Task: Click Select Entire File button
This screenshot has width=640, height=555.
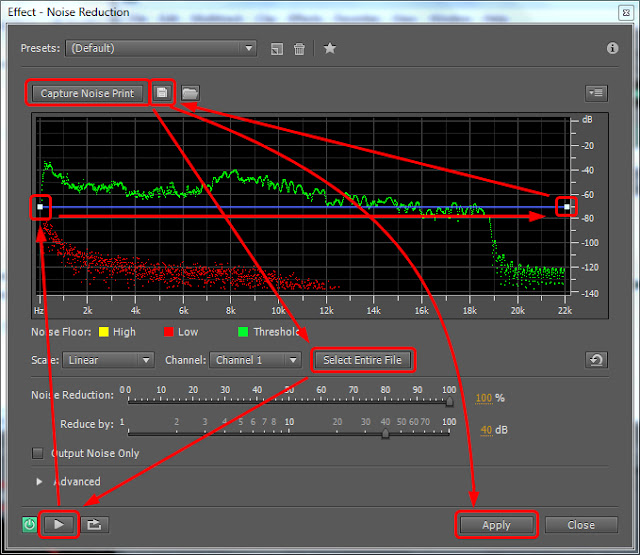Action: point(362,360)
